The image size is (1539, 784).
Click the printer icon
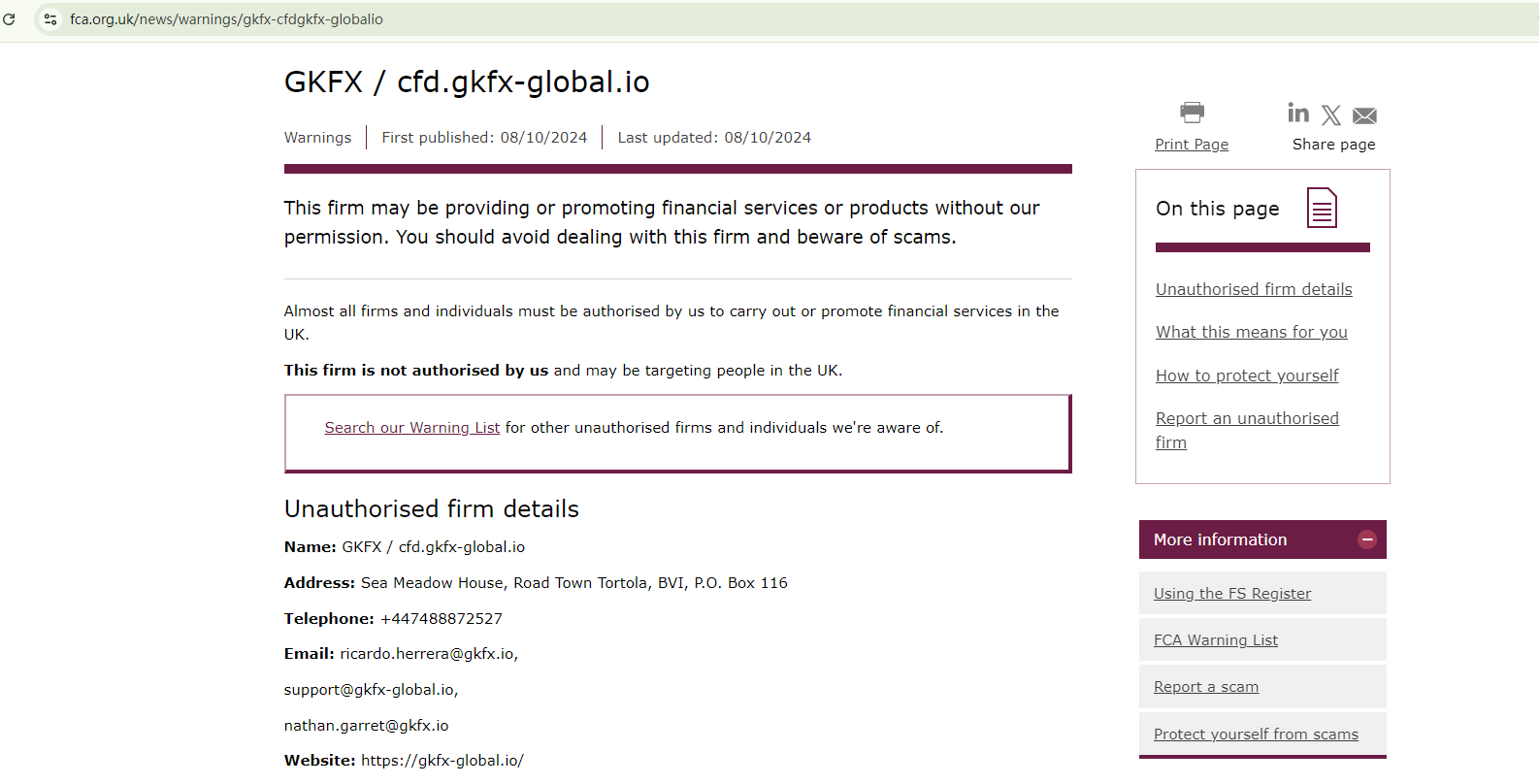1192,113
